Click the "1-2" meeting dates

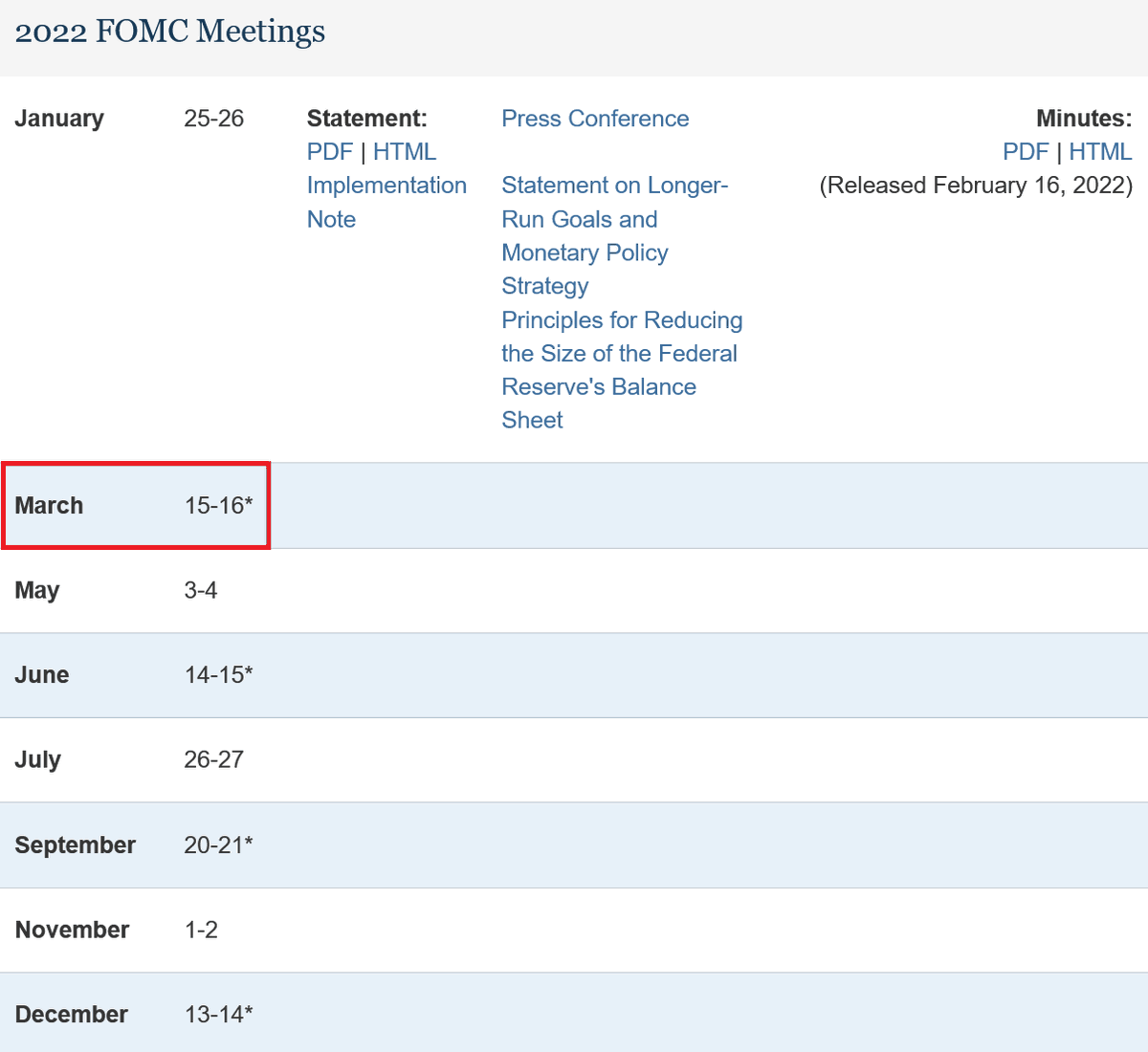(x=201, y=930)
